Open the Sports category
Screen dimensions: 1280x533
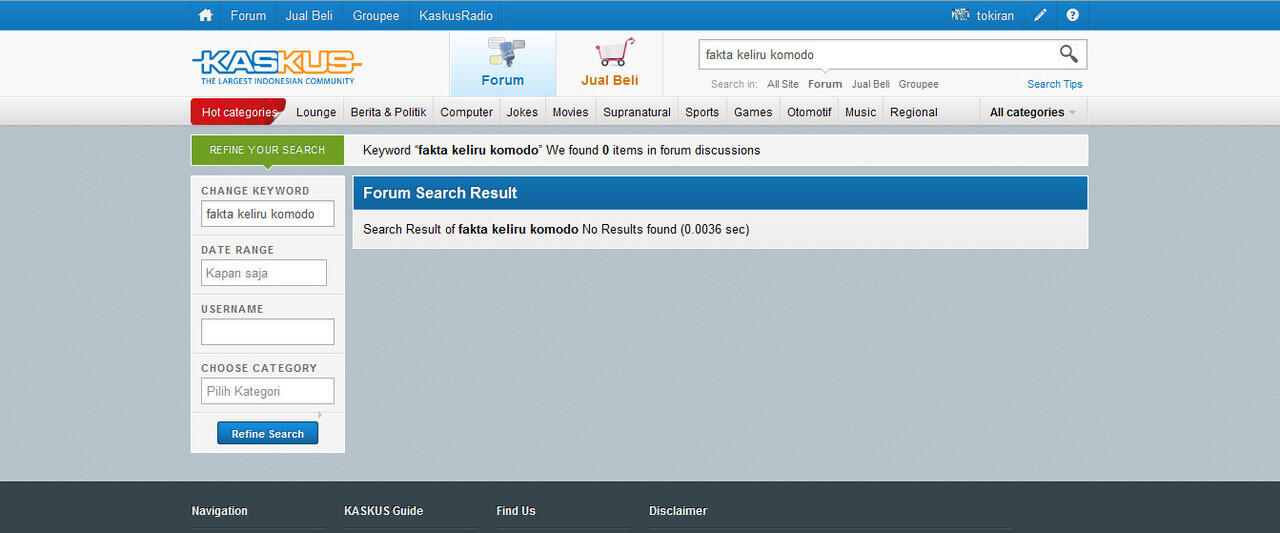[x=702, y=112]
